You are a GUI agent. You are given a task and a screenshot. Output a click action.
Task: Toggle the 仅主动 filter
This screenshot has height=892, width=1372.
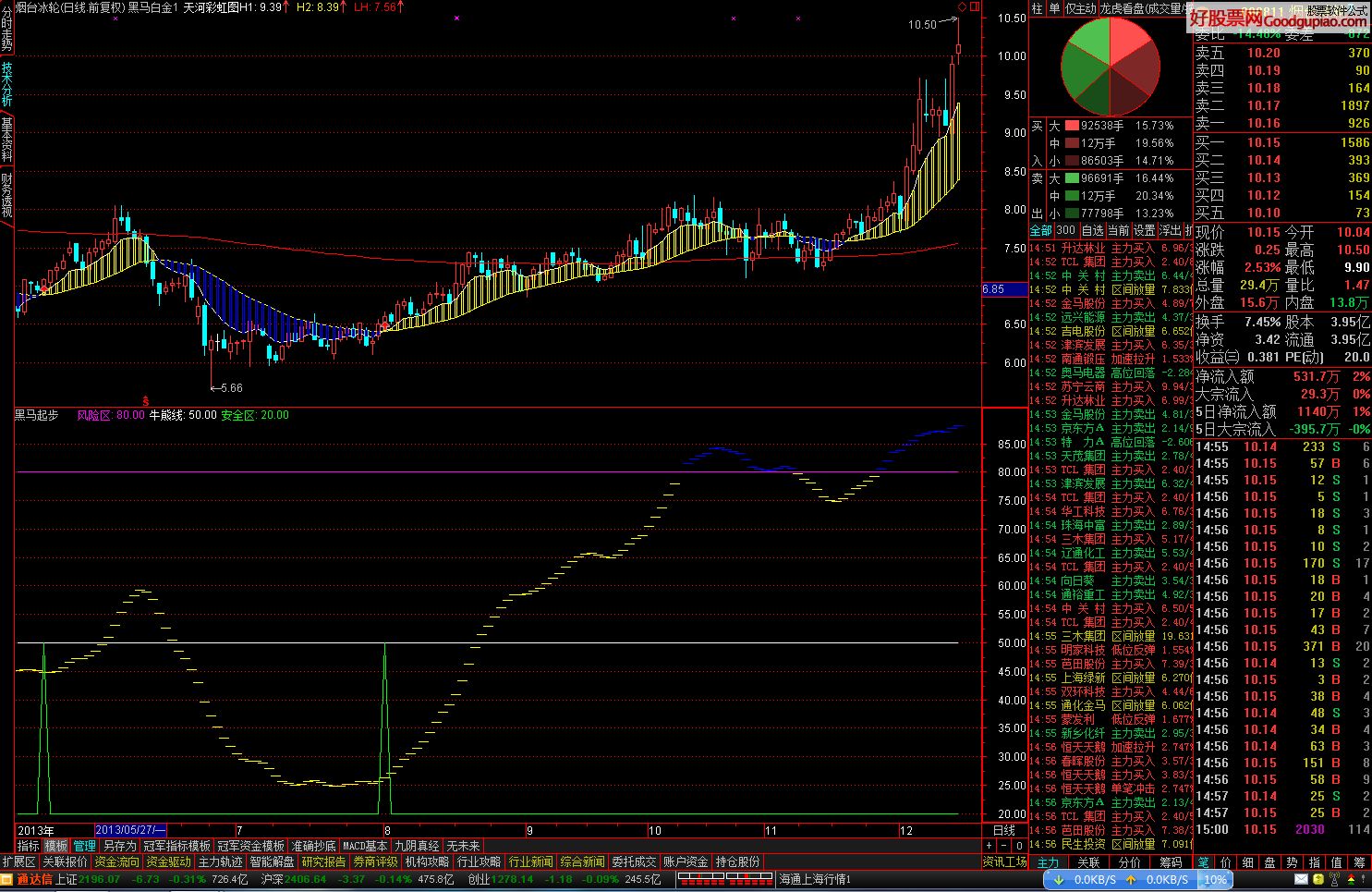tap(1080, 8)
